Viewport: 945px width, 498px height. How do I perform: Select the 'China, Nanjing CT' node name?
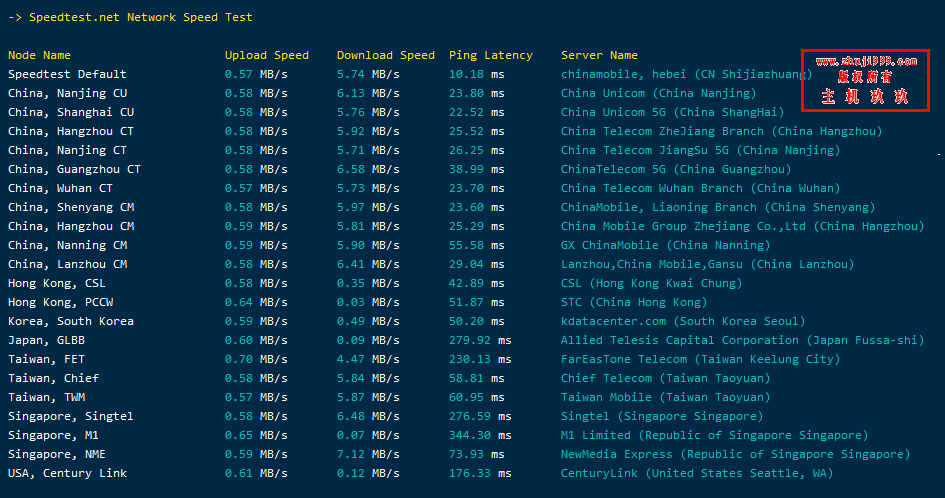[x=68, y=150]
